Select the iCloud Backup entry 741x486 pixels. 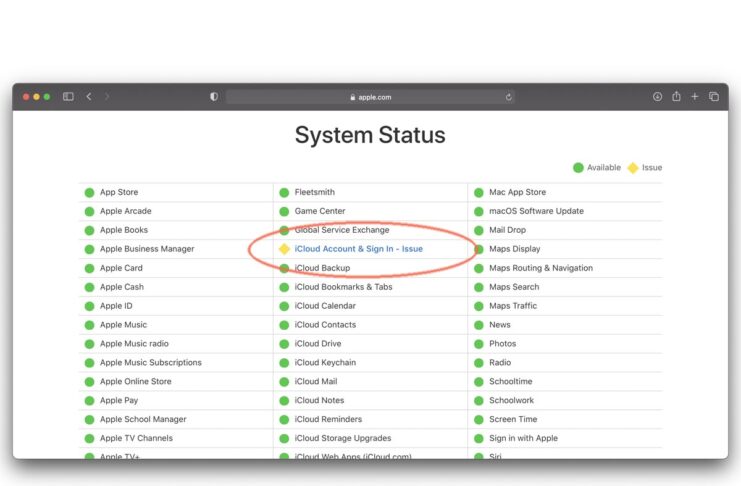pyautogui.click(x=322, y=268)
